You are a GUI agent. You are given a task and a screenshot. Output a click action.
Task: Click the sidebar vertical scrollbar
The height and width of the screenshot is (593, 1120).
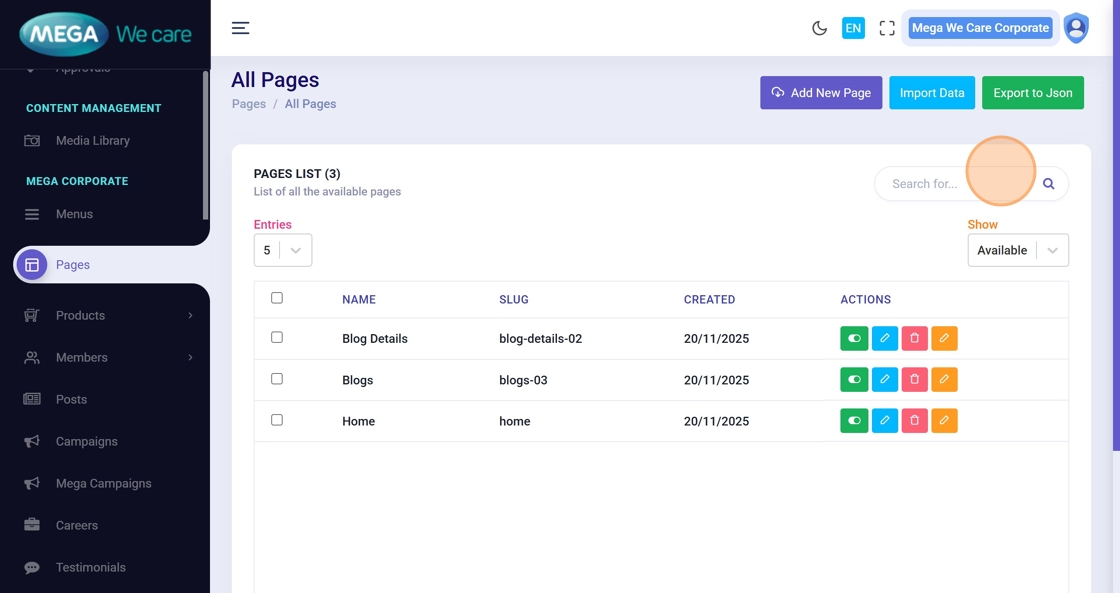[205, 145]
